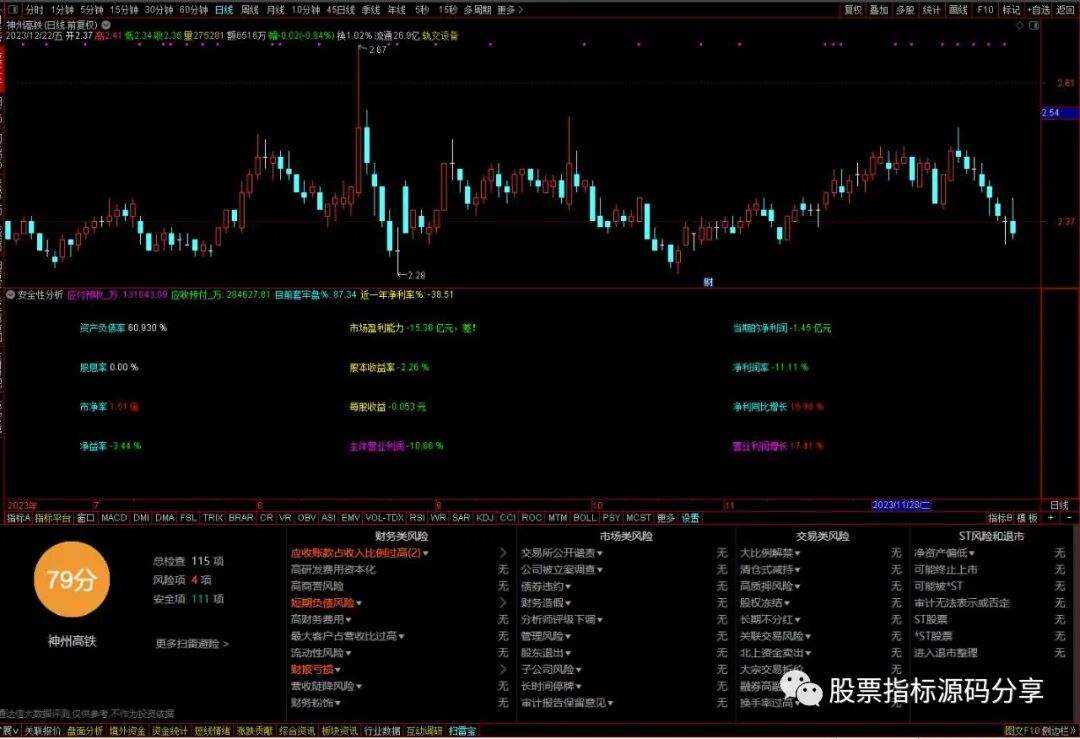Click 高商誉风险 risk item

tap(317, 586)
